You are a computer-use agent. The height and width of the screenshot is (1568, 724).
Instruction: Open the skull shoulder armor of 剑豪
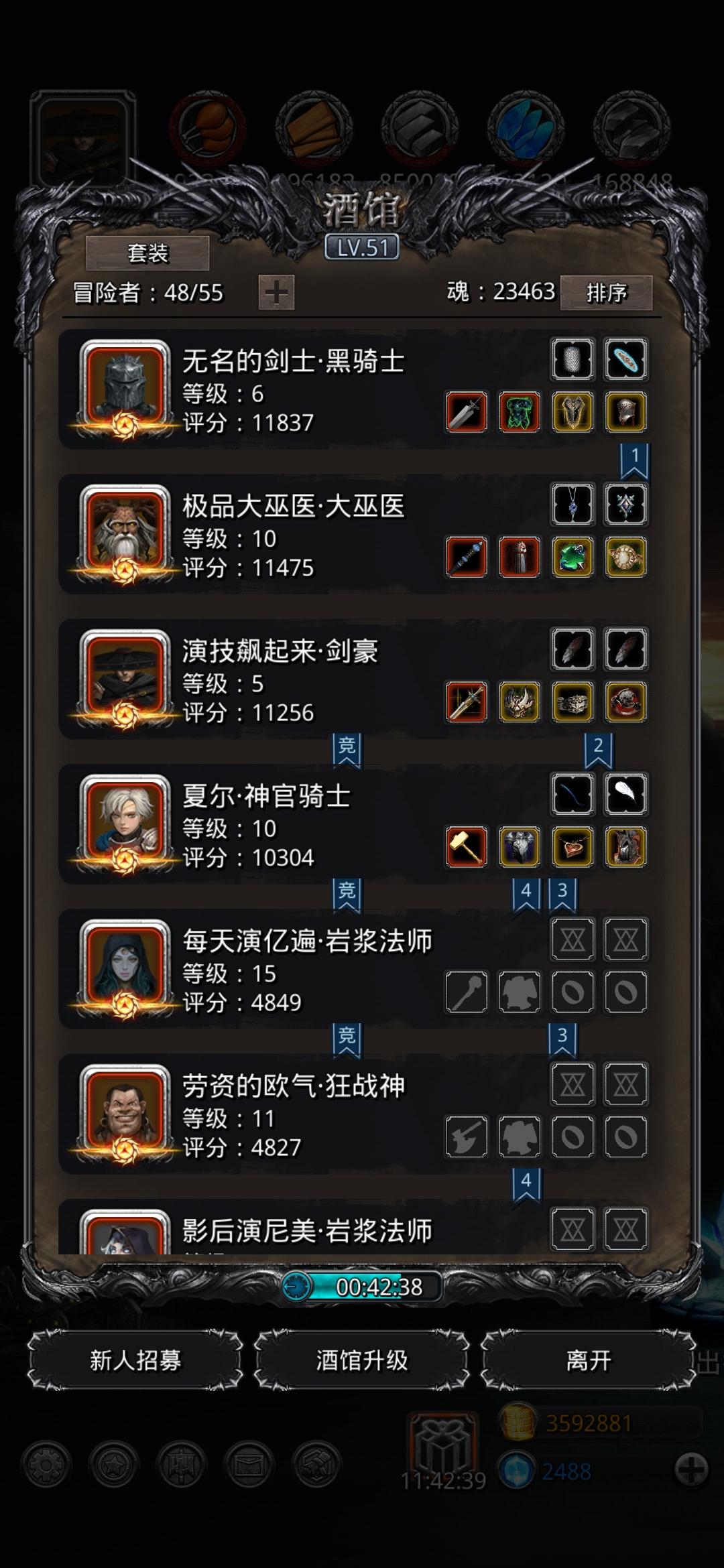point(625,702)
